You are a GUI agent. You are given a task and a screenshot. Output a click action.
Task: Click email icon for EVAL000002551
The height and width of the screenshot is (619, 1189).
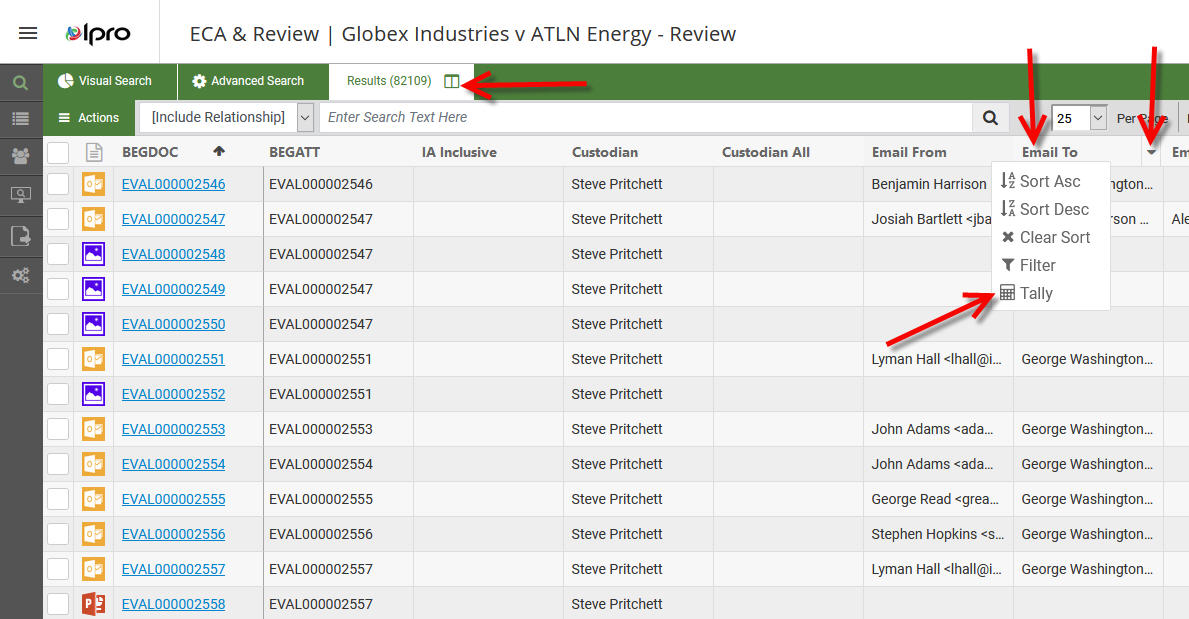coord(93,359)
